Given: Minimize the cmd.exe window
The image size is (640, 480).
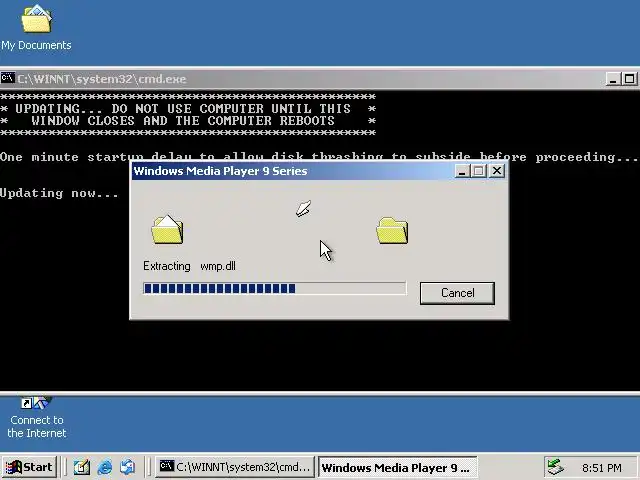Looking at the screenshot, I should click(x=613, y=79).
